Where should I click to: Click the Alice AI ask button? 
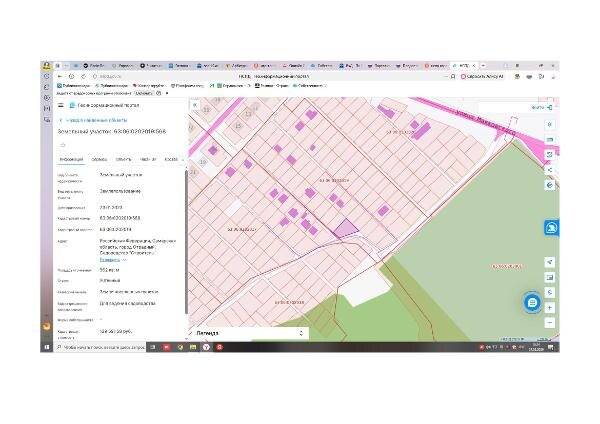(x=482, y=77)
